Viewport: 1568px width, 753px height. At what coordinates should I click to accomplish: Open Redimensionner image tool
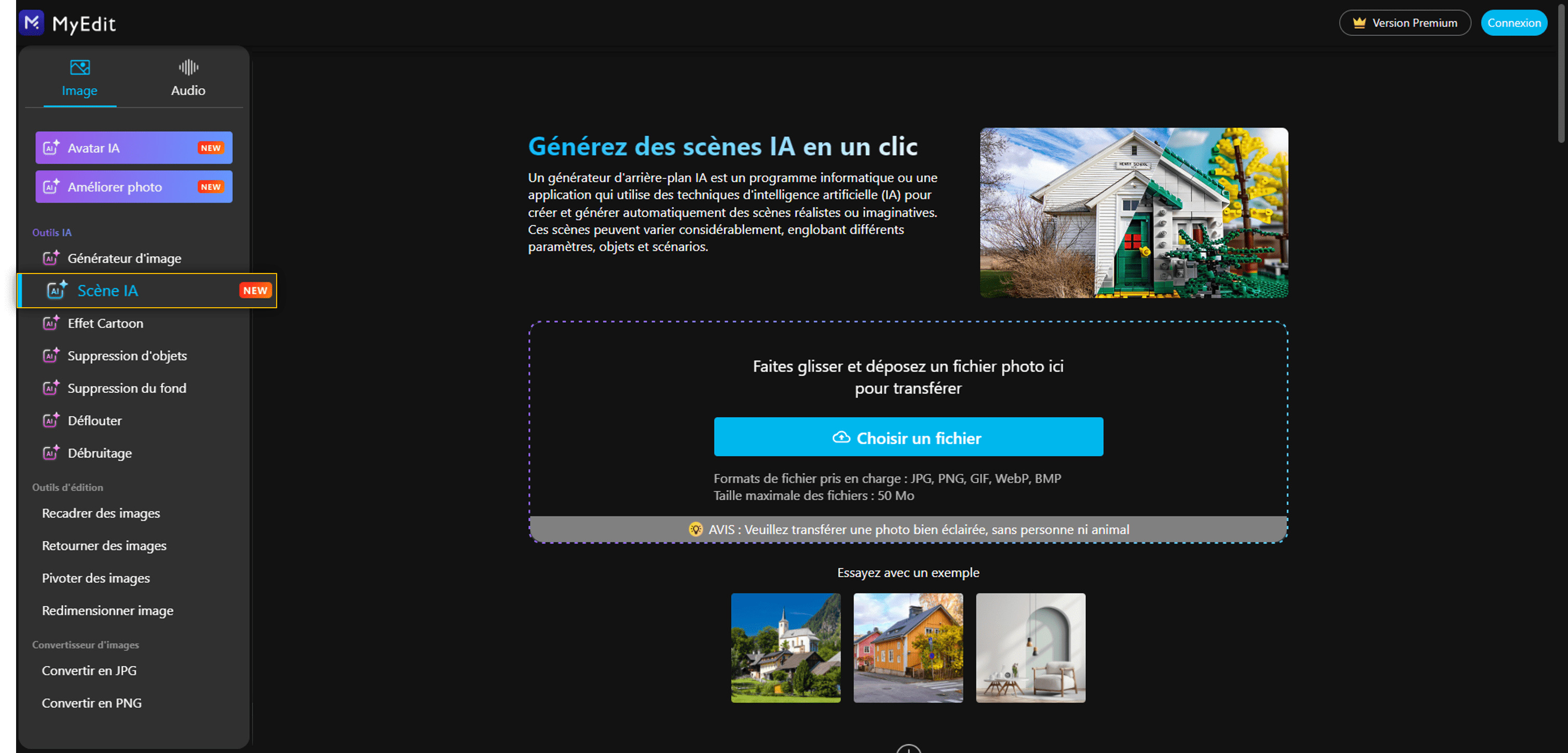108,611
